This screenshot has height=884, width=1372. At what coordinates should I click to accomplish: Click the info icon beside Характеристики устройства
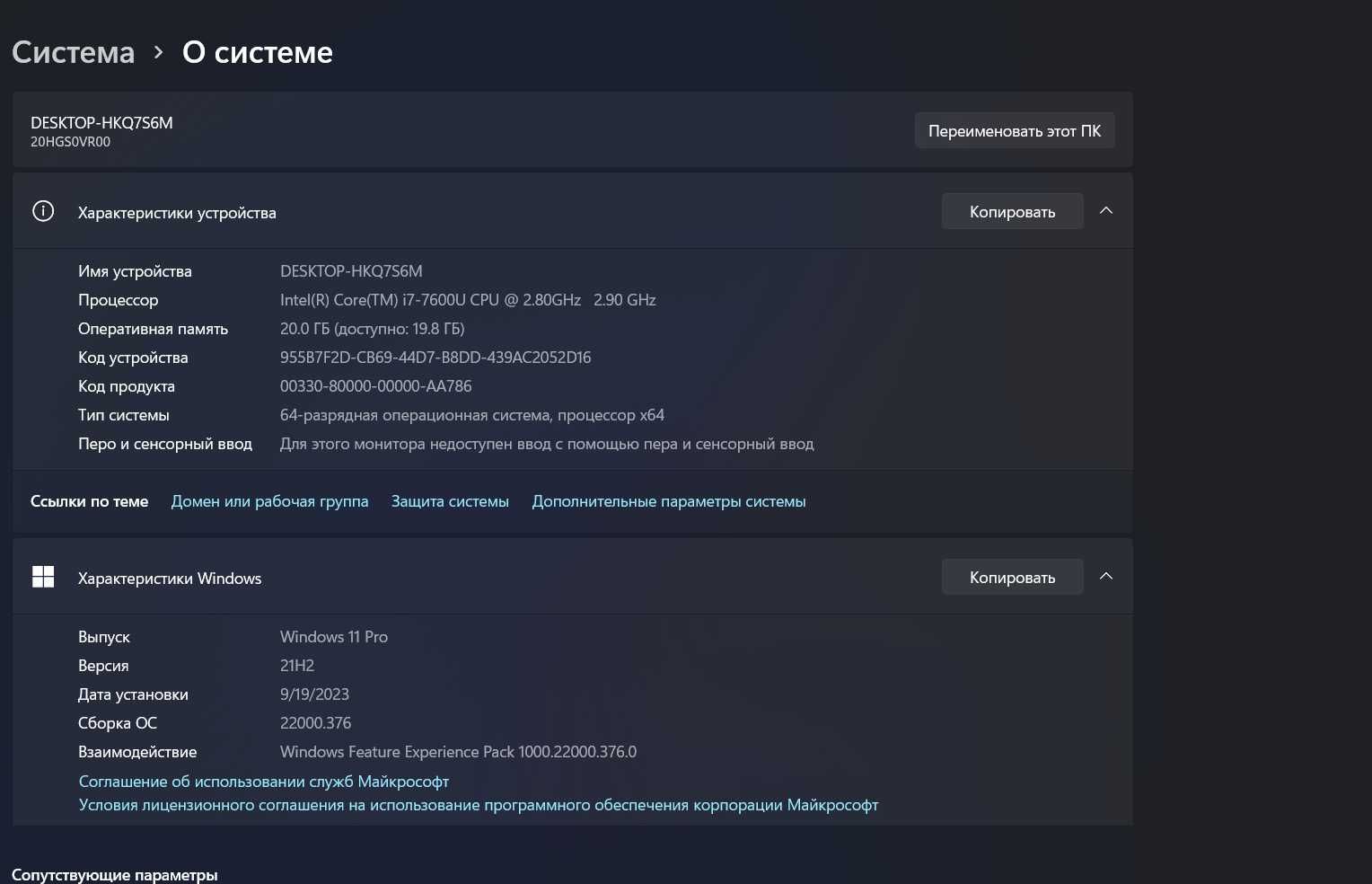[x=43, y=211]
